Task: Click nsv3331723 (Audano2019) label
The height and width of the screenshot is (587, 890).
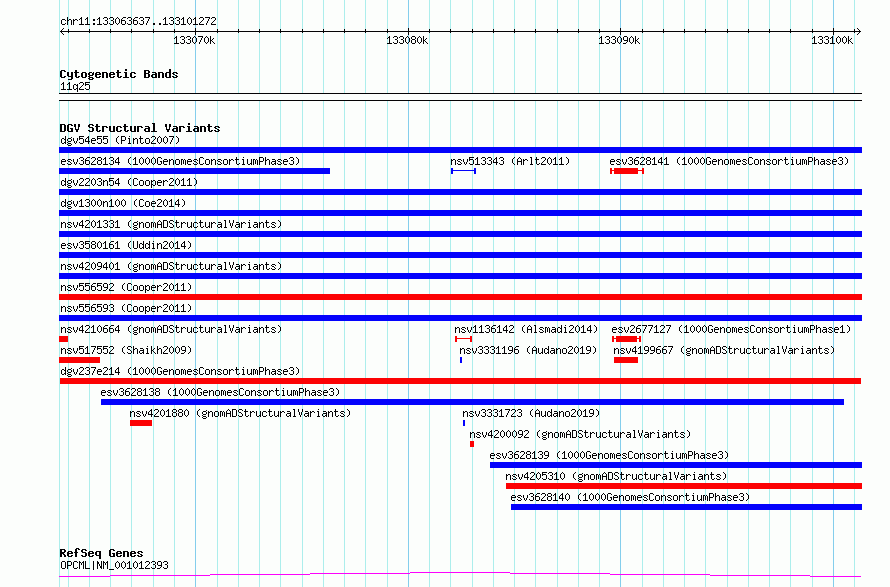Action: (x=531, y=413)
